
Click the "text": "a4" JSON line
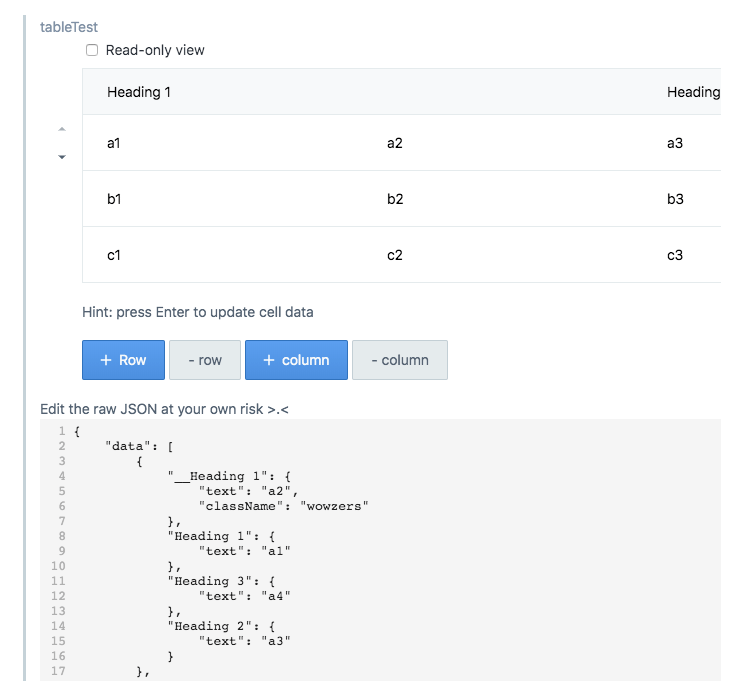click(x=245, y=596)
